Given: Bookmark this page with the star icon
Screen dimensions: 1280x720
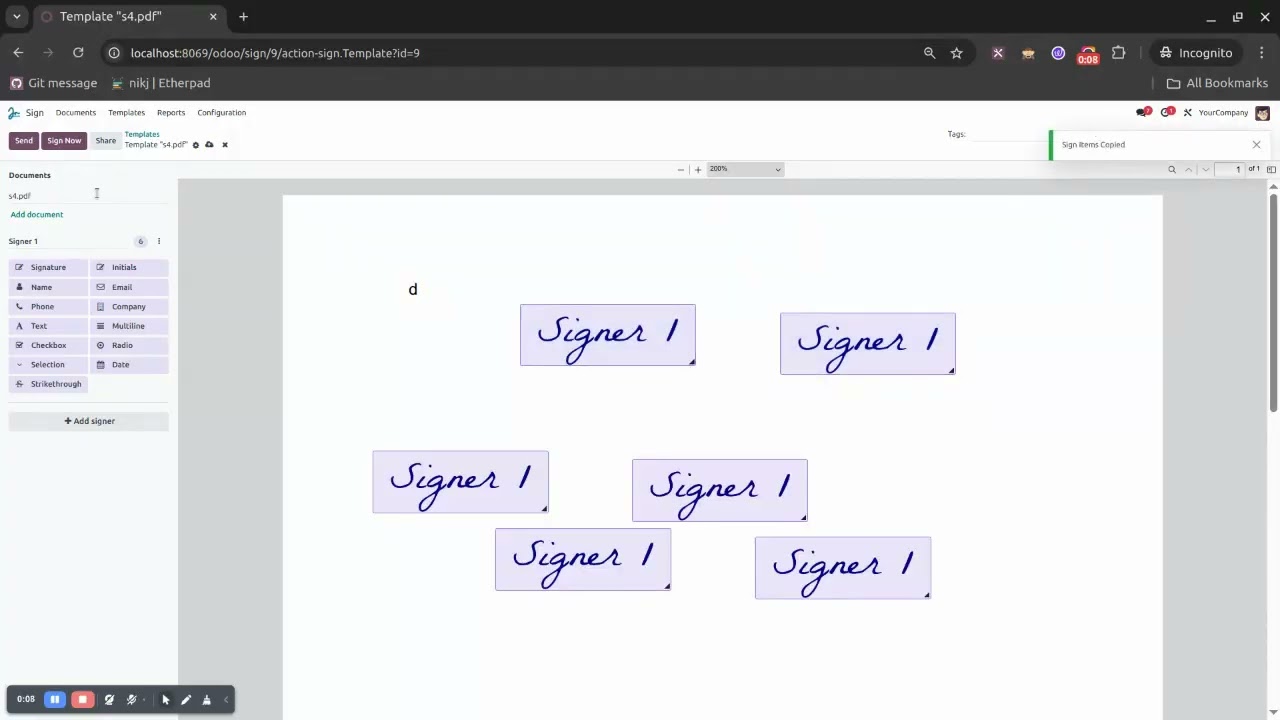Looking at the screenshot, I should [x=956, y=53].
